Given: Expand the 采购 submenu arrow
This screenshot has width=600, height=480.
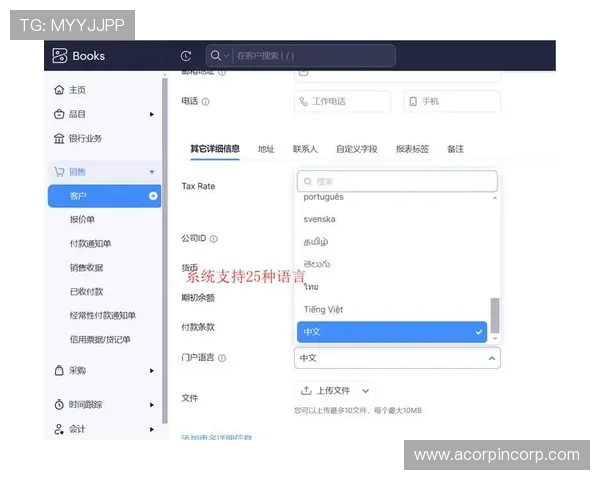Looking at the screenshot, I should pyautogui.click(x=152, y=371).
